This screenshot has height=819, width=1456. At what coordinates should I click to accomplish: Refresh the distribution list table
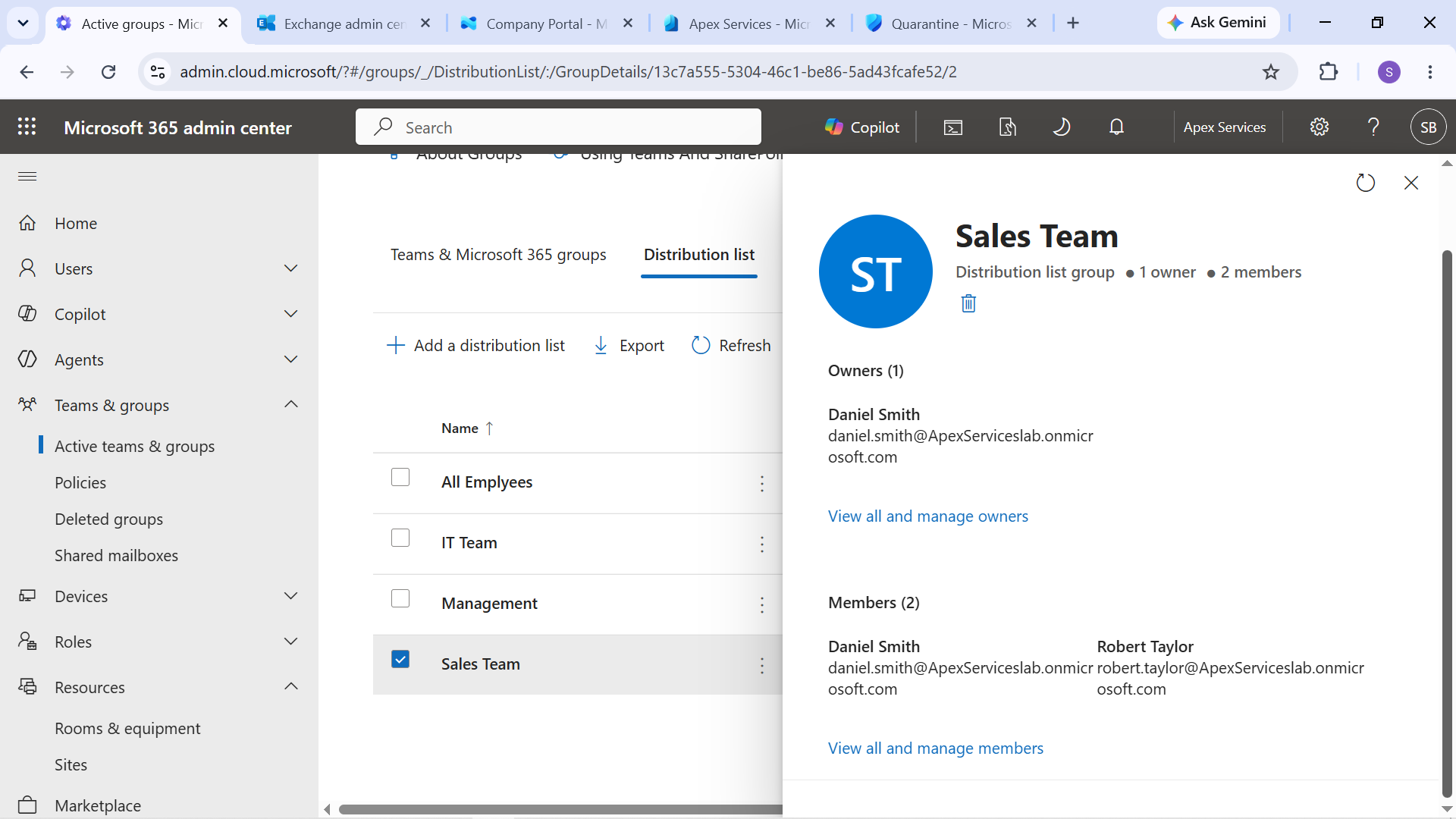pos(731,346)
